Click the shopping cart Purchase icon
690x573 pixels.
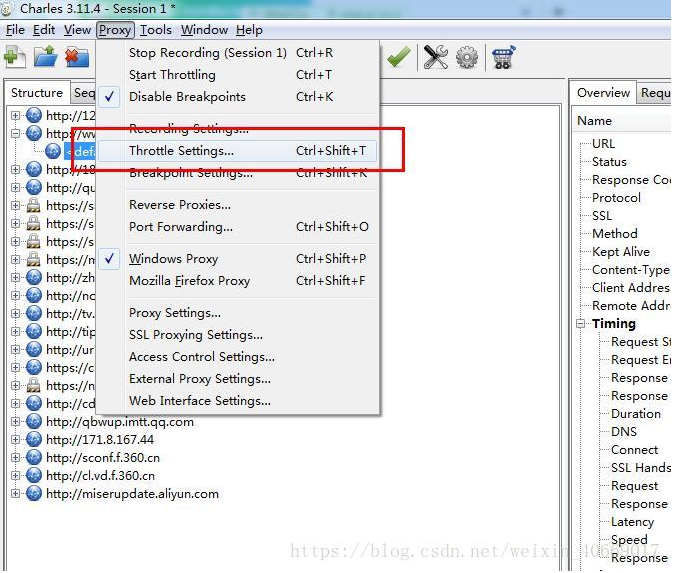(503, 57)
